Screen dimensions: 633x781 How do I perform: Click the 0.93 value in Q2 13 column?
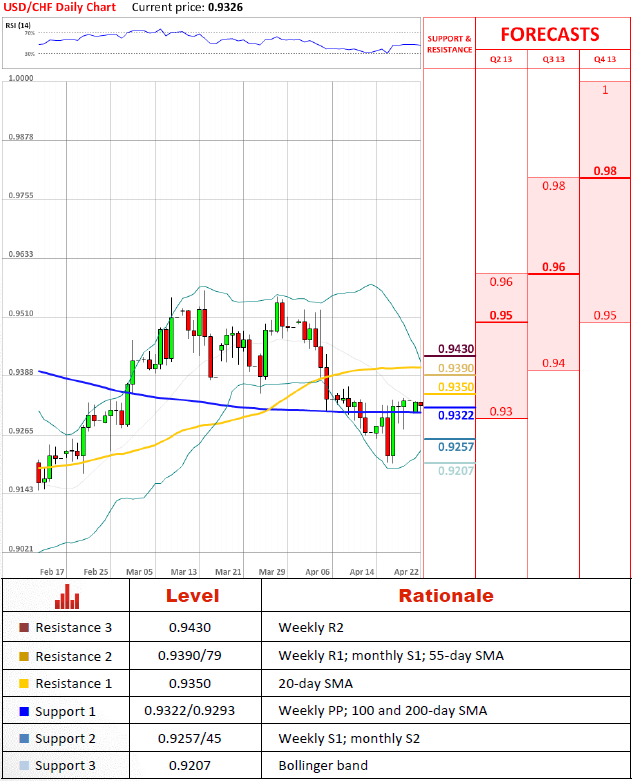(x=501, y=411)
